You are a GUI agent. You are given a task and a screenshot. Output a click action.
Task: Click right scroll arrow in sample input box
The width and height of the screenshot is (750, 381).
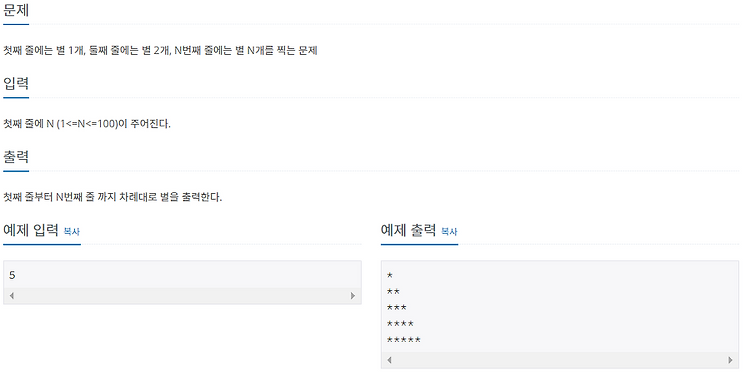click(353, 295)
